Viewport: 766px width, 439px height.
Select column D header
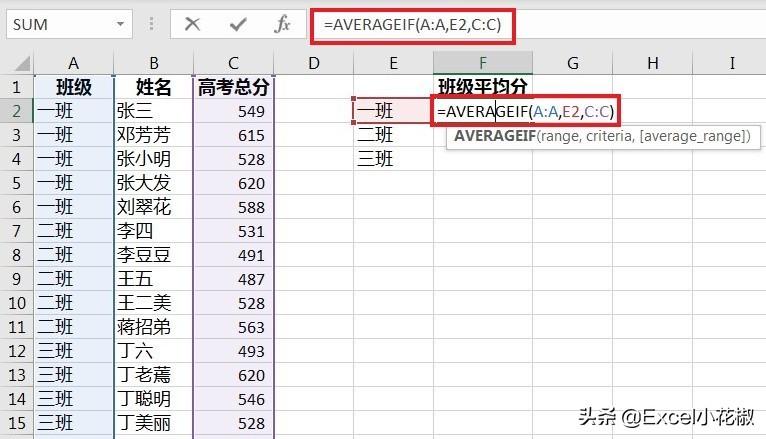314,63
